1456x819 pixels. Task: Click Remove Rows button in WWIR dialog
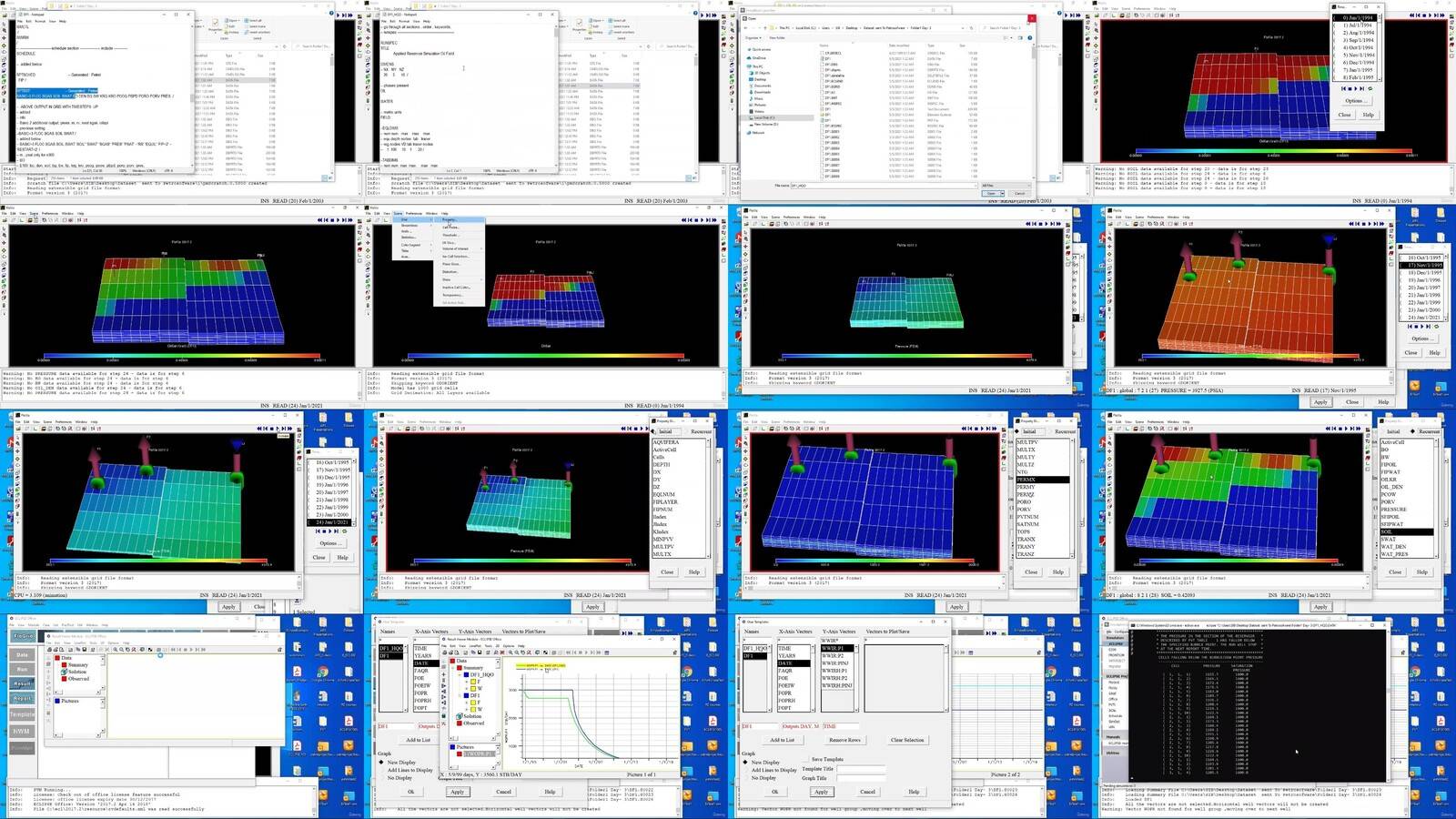(845, 740)
